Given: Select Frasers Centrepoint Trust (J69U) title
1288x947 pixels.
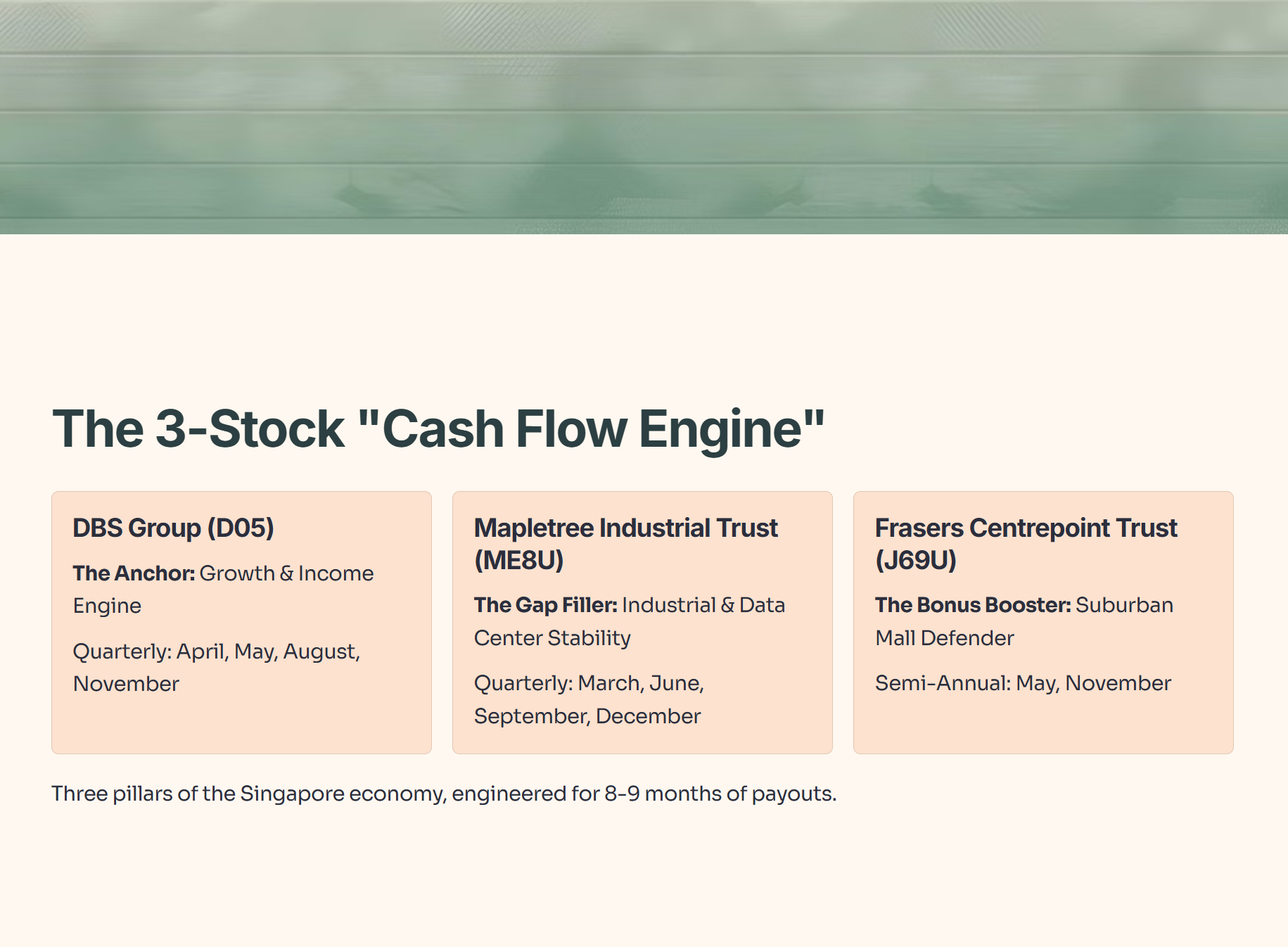Looking at the screenshot, I should [1026, 544].
